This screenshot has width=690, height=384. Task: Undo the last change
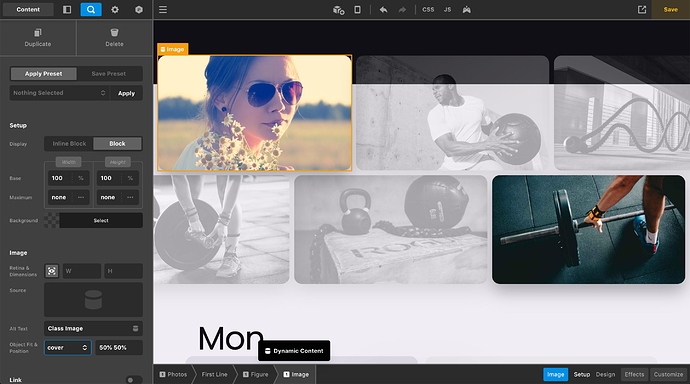click(x=383, y=9)
